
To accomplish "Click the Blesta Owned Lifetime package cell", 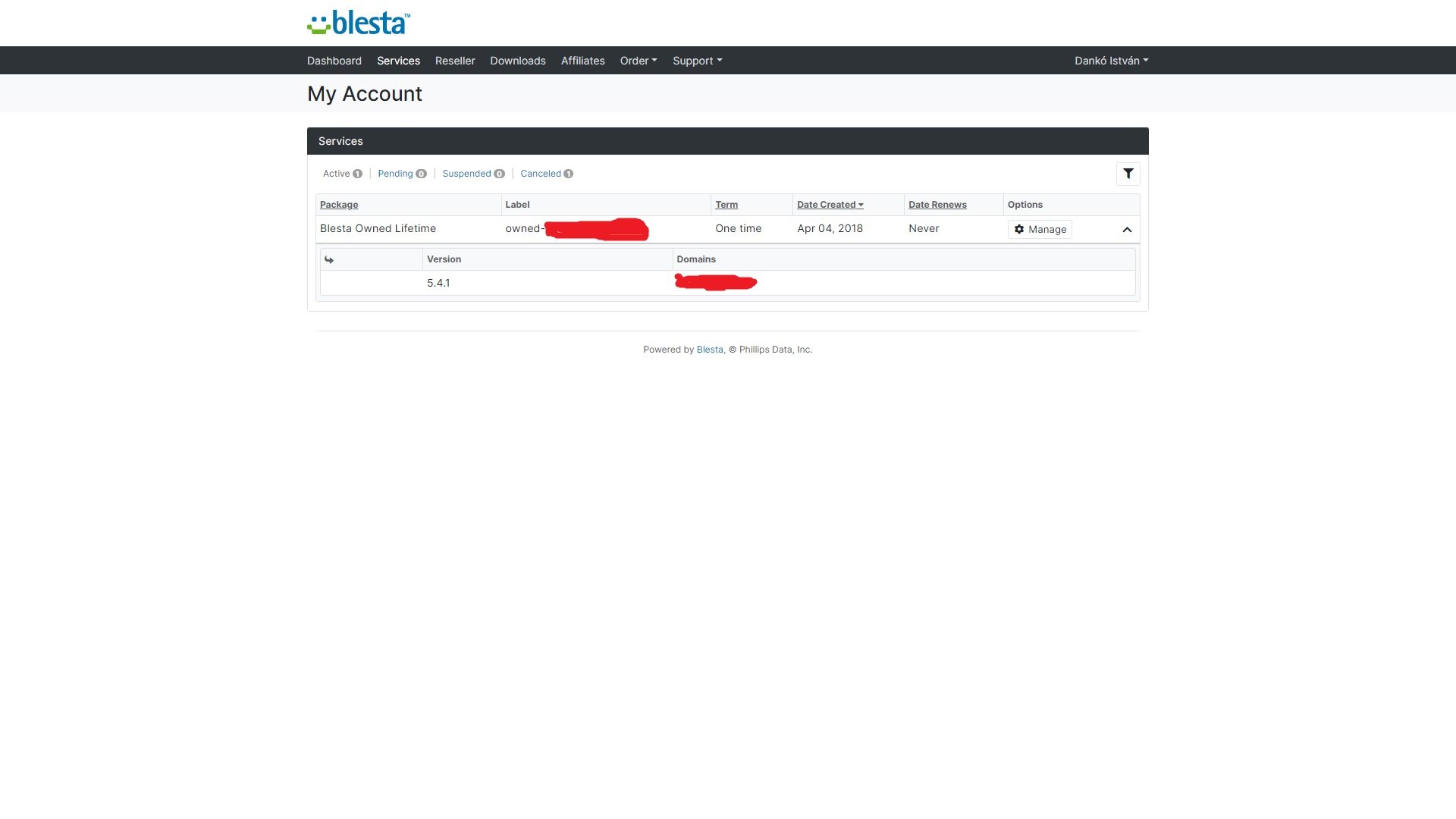I will (378, 228).
